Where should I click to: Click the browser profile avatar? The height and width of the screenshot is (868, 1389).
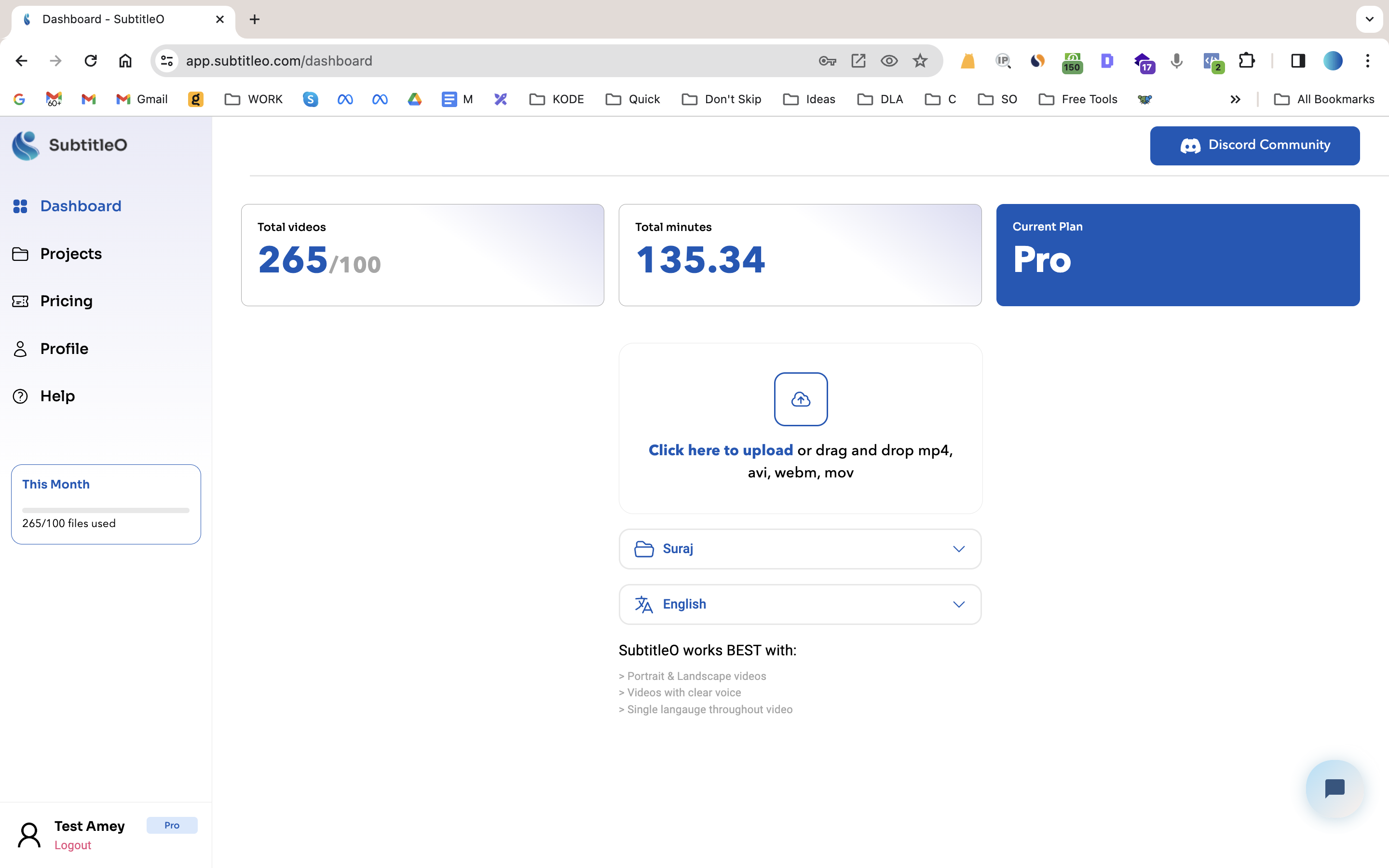pyautogui.click(x=1333, y=61)
